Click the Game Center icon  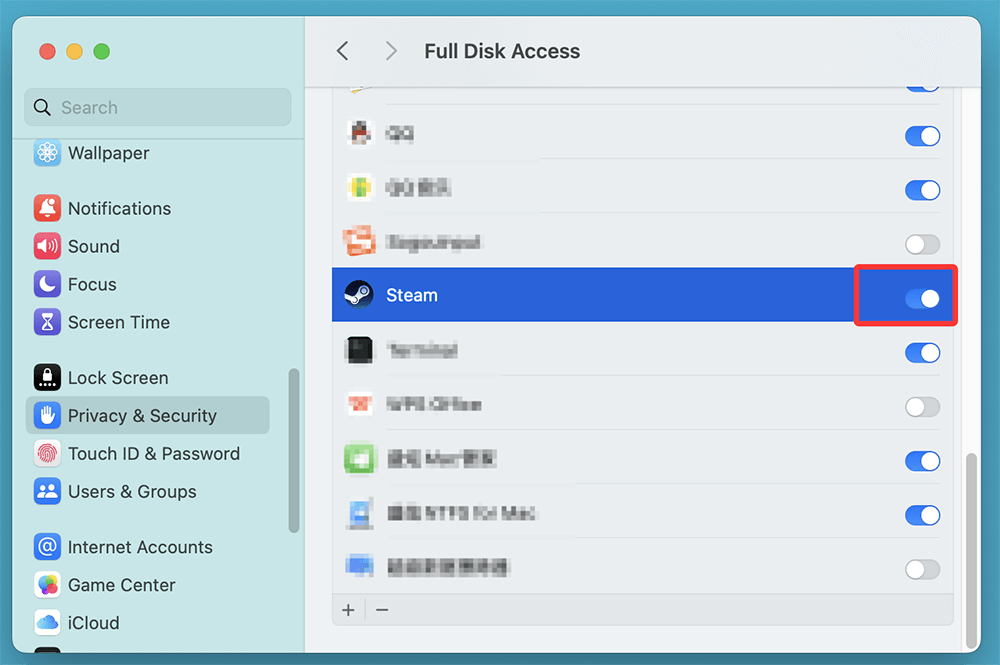(x=47, y=585)
